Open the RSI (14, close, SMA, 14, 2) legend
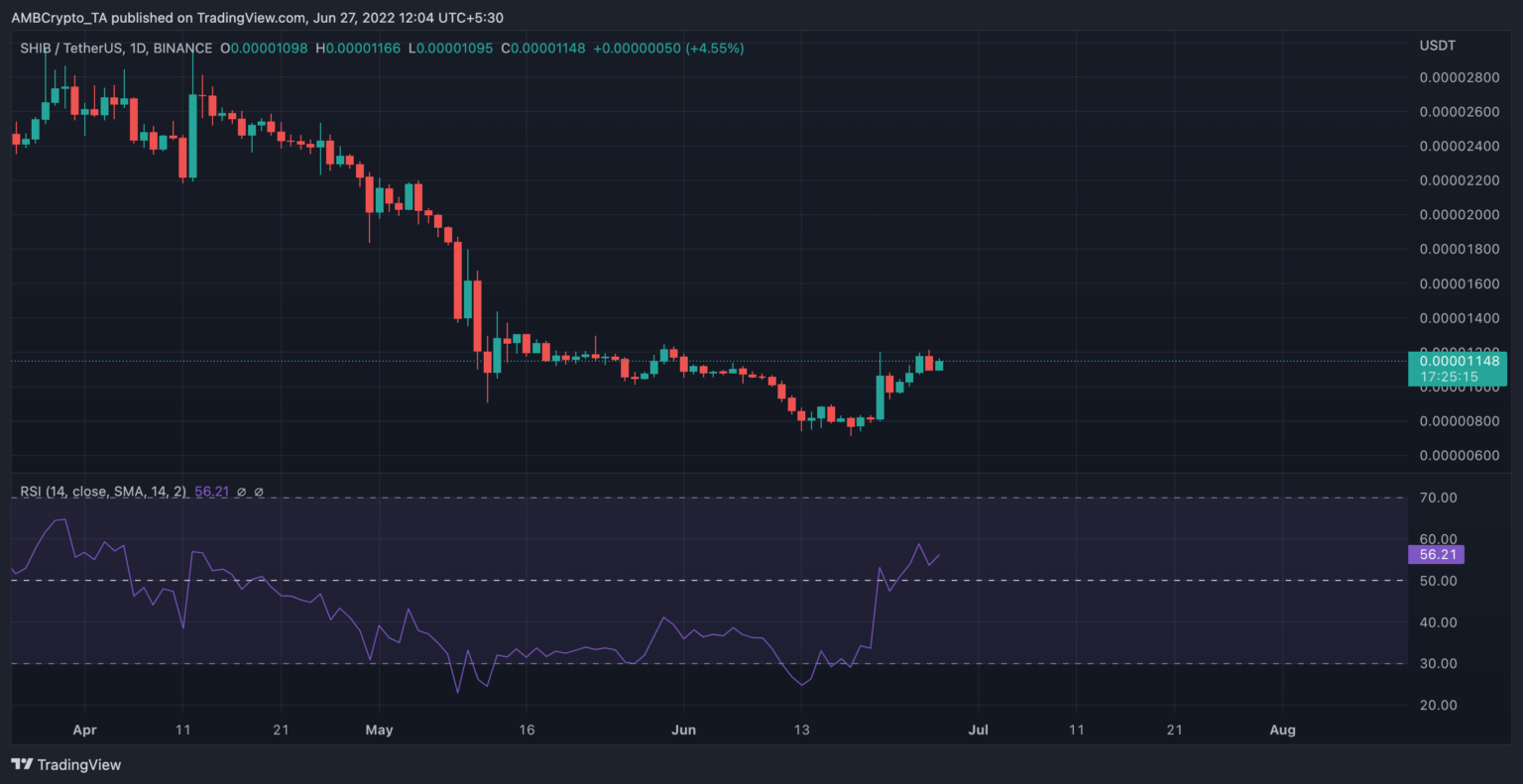The height and width of the screenshot is (784, 1523). (x=103, y=492)
